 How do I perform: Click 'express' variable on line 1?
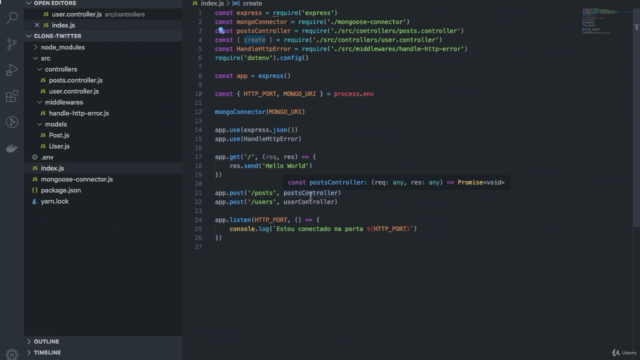point(249,13)
